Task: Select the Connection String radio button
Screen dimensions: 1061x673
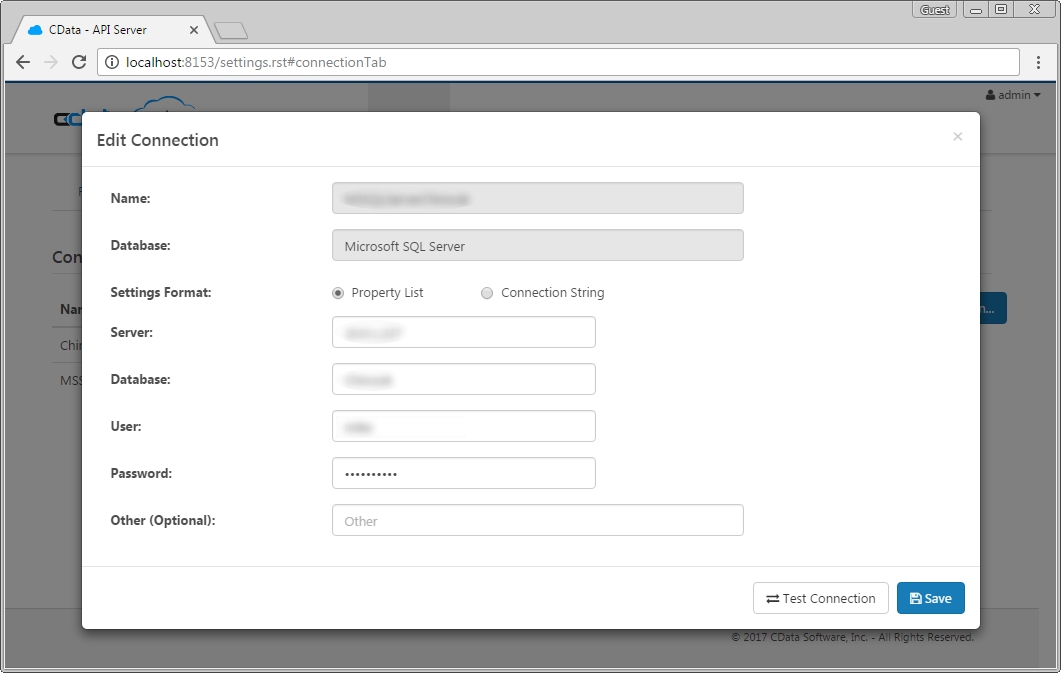Action: pos(487,293)
